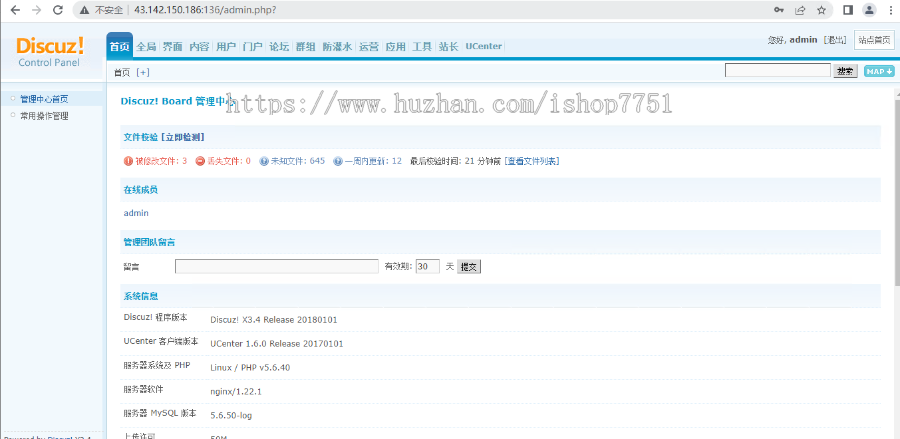Click into the 留言 message text field
This screenshot has width=900, height=439.
[x=277, y=267]
